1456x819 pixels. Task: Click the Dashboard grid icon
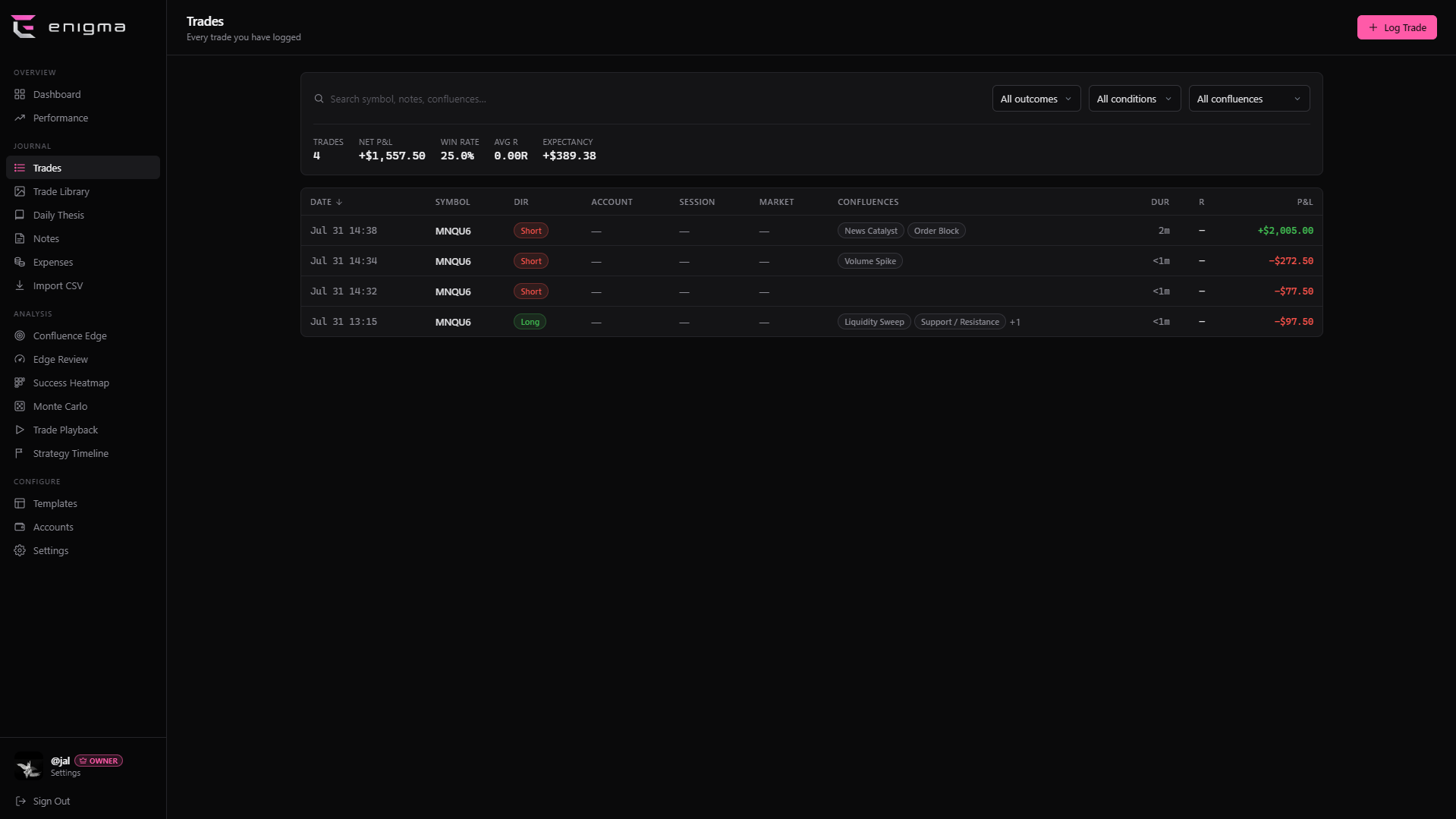click(x=20, y=94)
